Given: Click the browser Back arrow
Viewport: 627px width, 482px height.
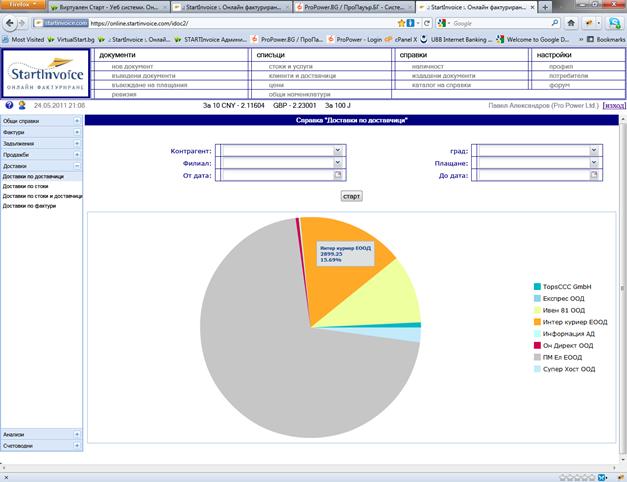Looking at the screenshot, I should [10, 23].
